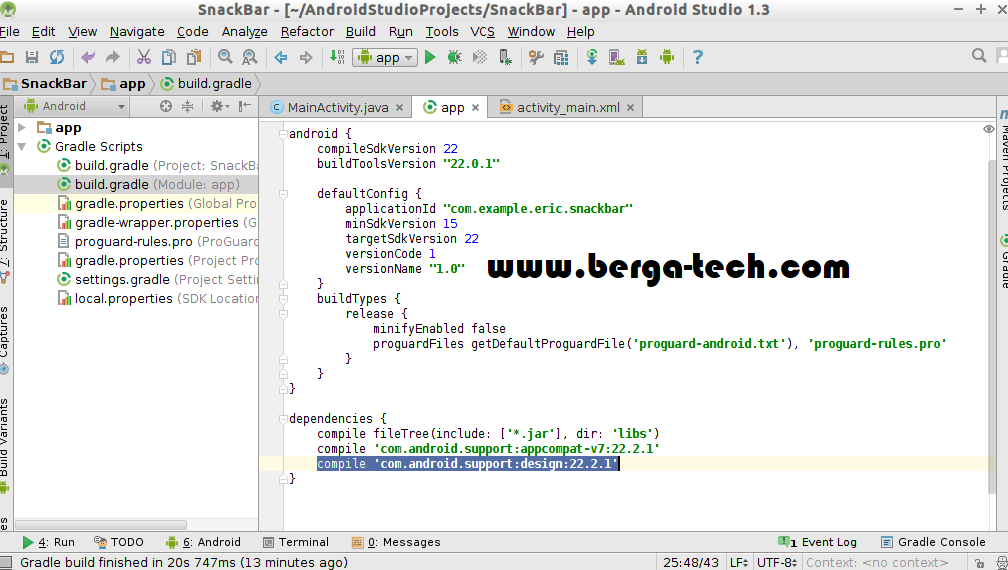Viewport: 1008px width, 570px height.
Task: Expand the app module tree node
Action: tap(22, 127)
